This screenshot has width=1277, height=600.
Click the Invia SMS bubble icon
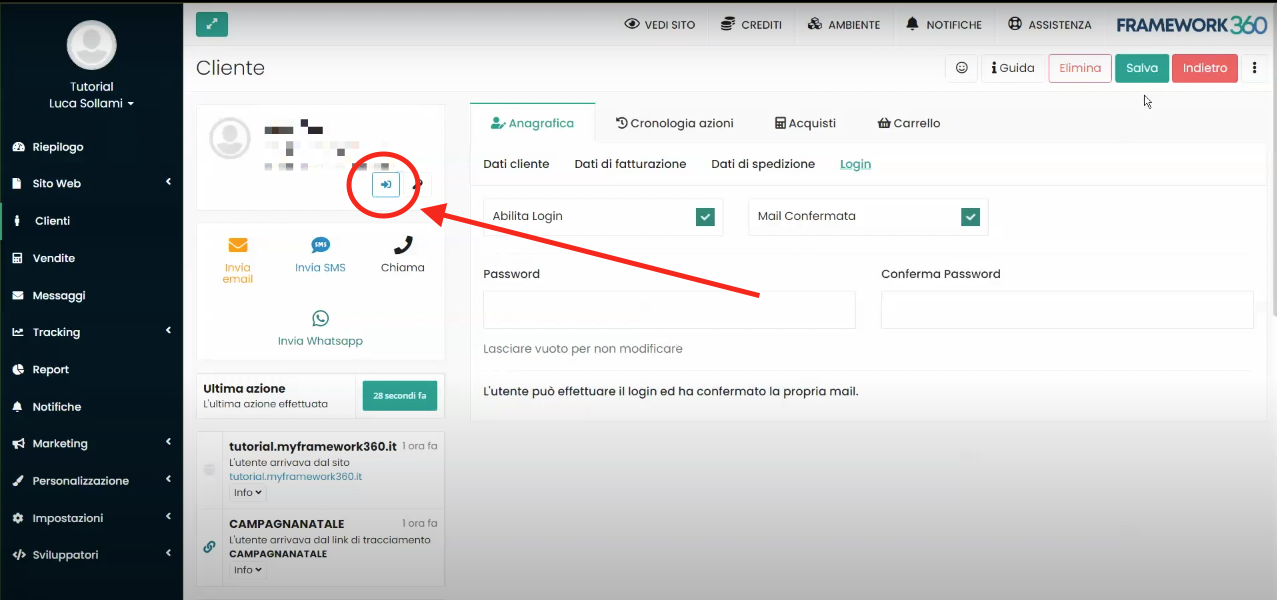pos(320,246)
